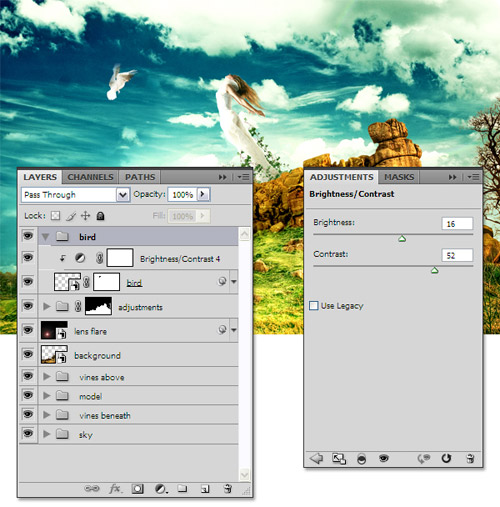The width and height of the screenshot is (500, 507).
Task: Click the add layer mask icon
Action: (137, 489)
